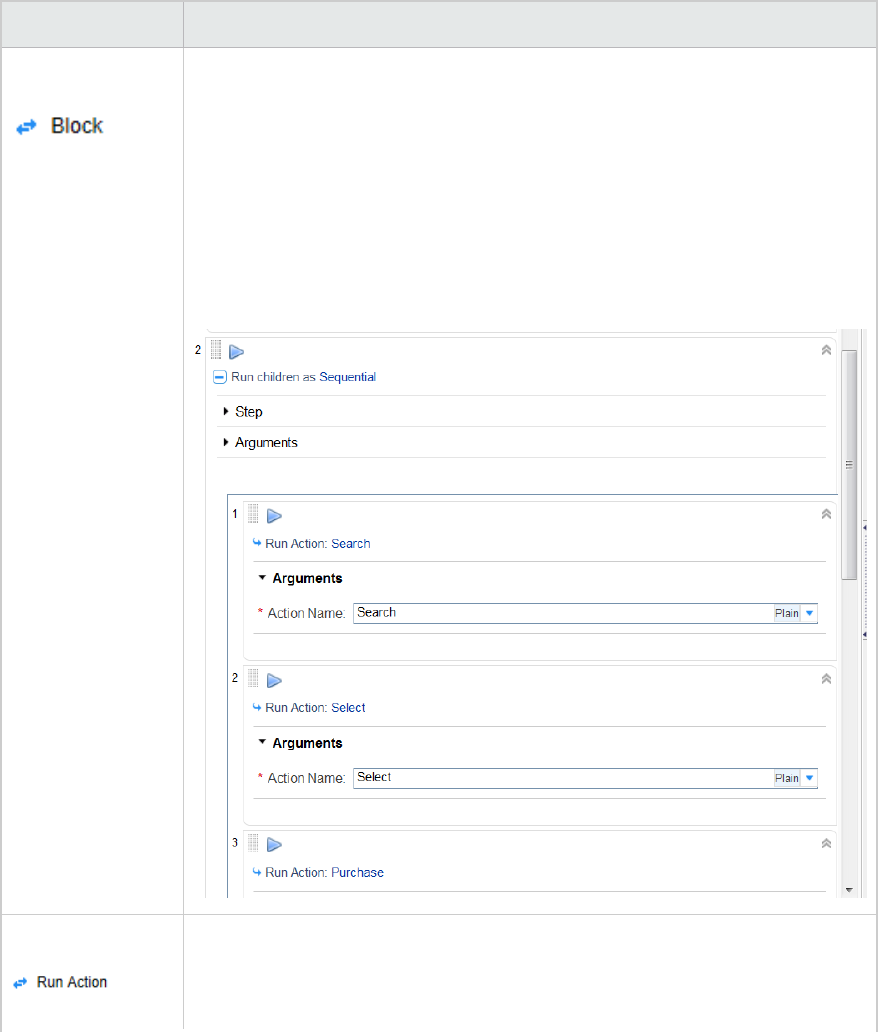
Task: Click the play icon on outer block step 2
Action: [x=237, y=352]
